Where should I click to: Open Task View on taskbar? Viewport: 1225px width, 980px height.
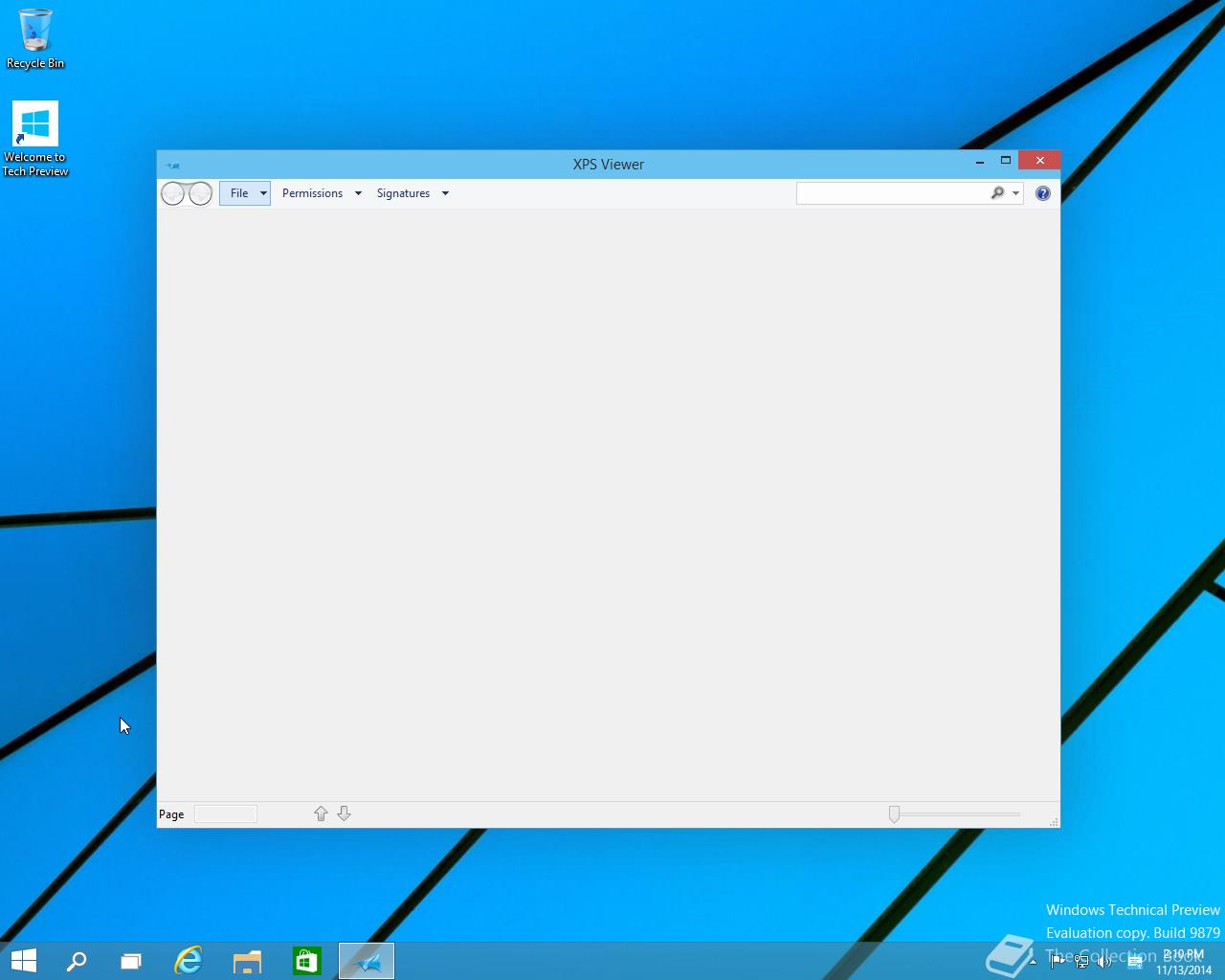click(x=131, y=961)
